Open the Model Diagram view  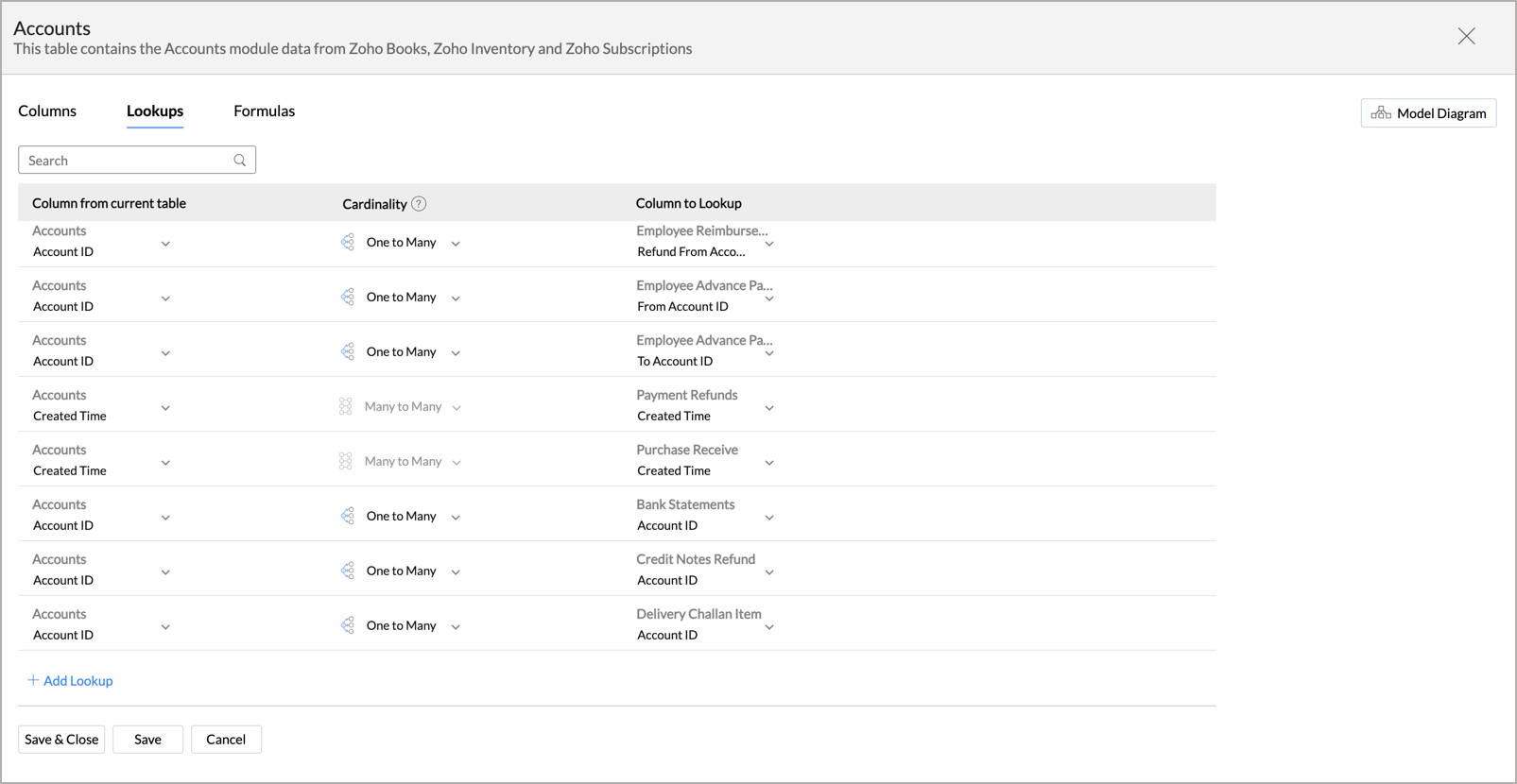pyautogui.click(x=1428, y=113)
